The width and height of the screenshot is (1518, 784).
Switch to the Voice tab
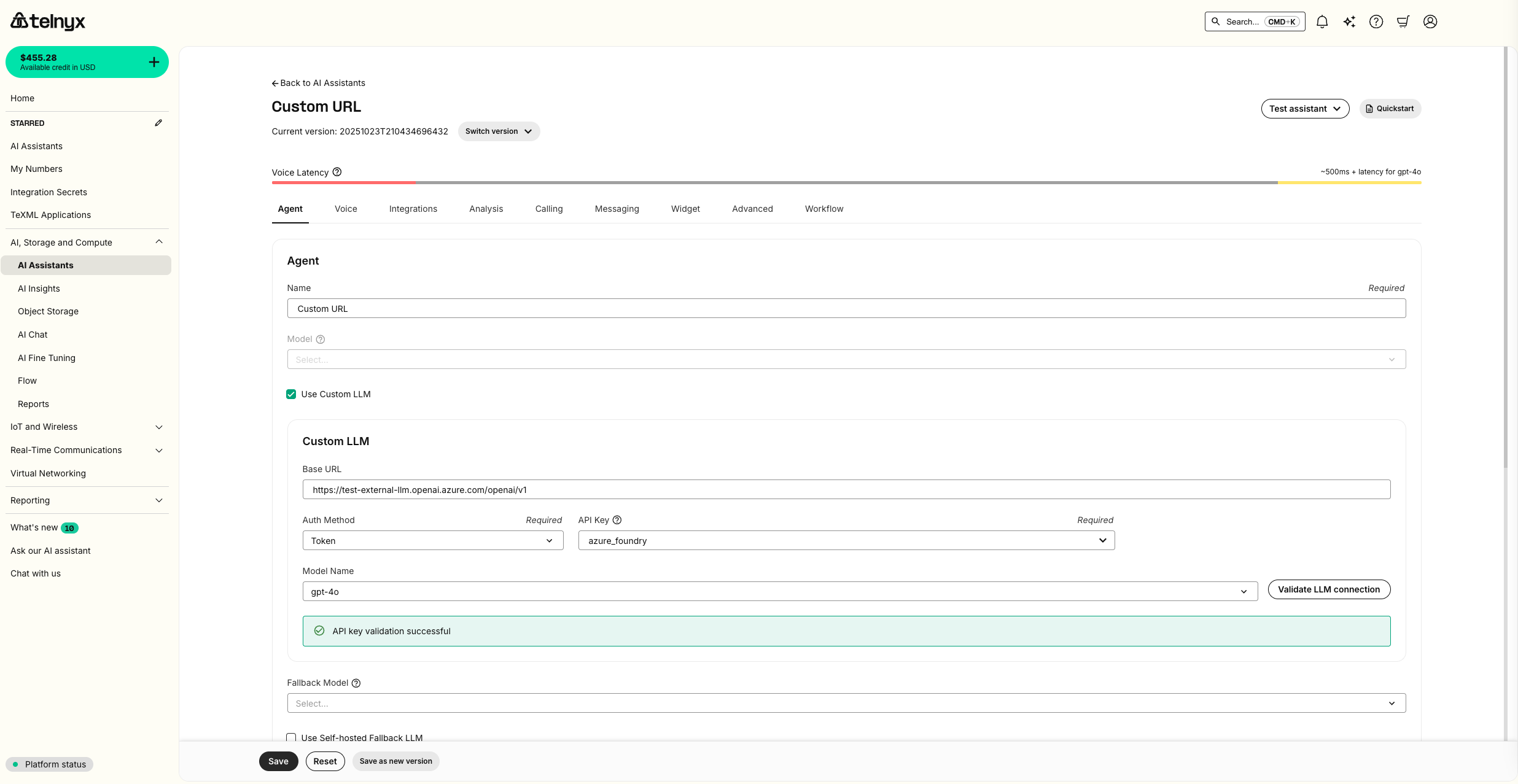[346, 209]
